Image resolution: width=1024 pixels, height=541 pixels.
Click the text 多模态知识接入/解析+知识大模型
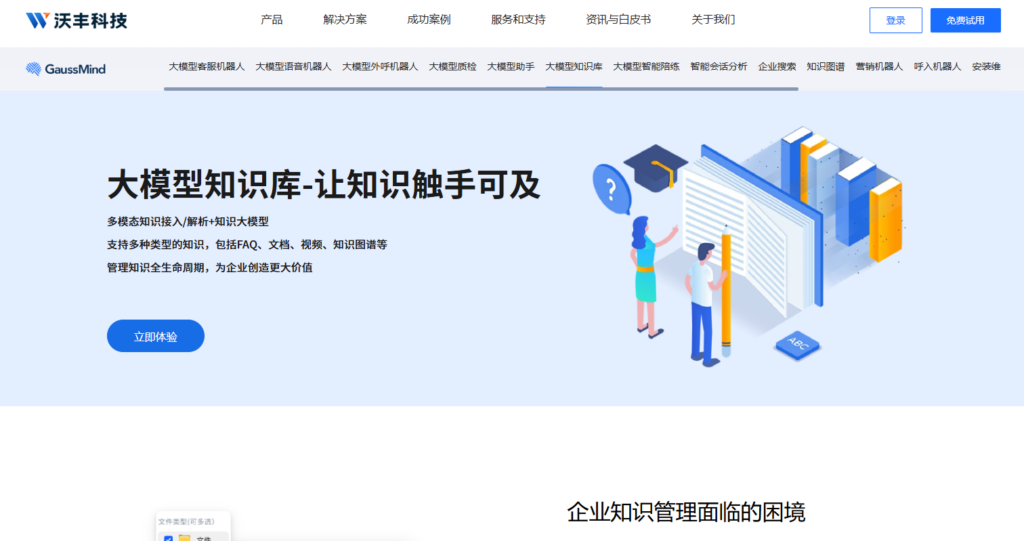(x=188, y=221)
